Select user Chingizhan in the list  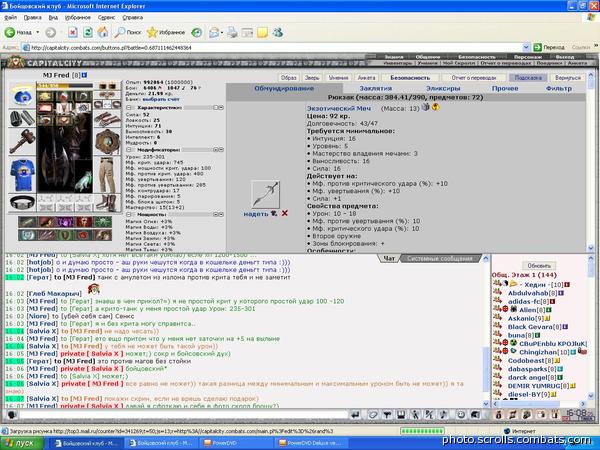click(x=538, y=352)
